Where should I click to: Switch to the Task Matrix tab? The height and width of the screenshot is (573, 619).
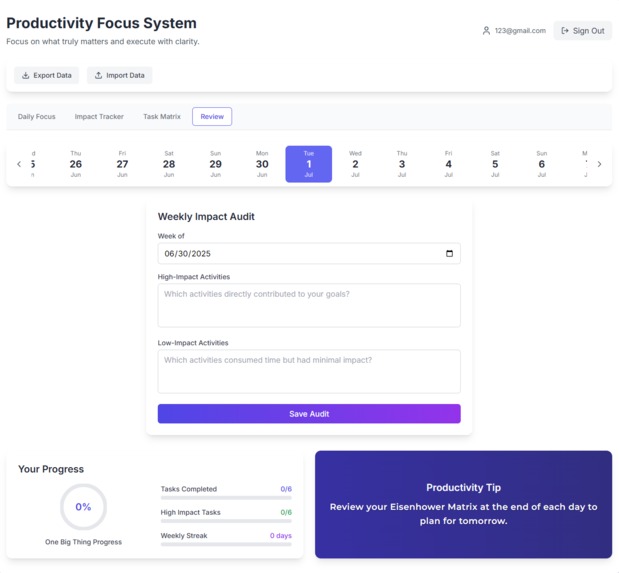coord(162,116)
